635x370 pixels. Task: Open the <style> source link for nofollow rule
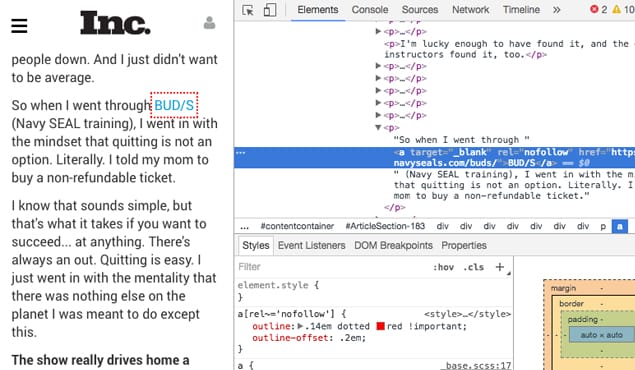click(x=467, y=314)
